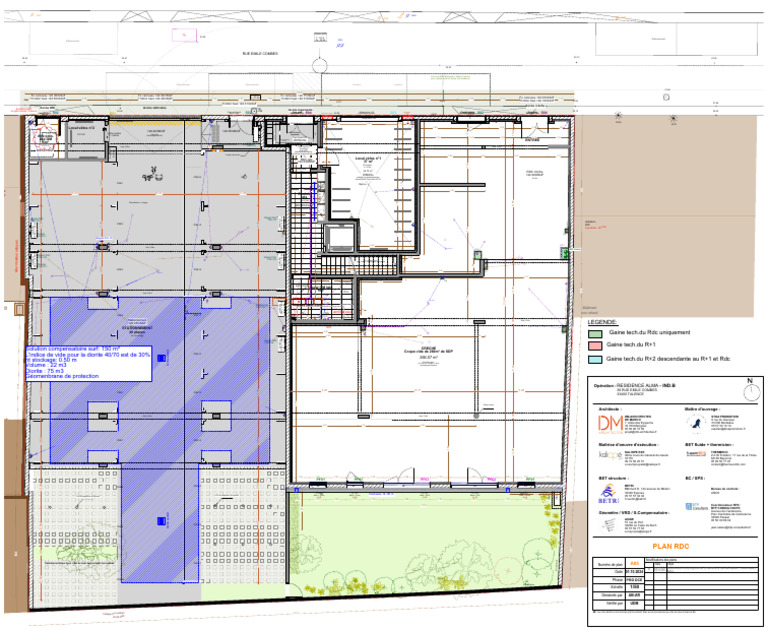Click the 'BET structure :' label
The width and height of the screenshot is (768, 630).
tap(613, 478)
